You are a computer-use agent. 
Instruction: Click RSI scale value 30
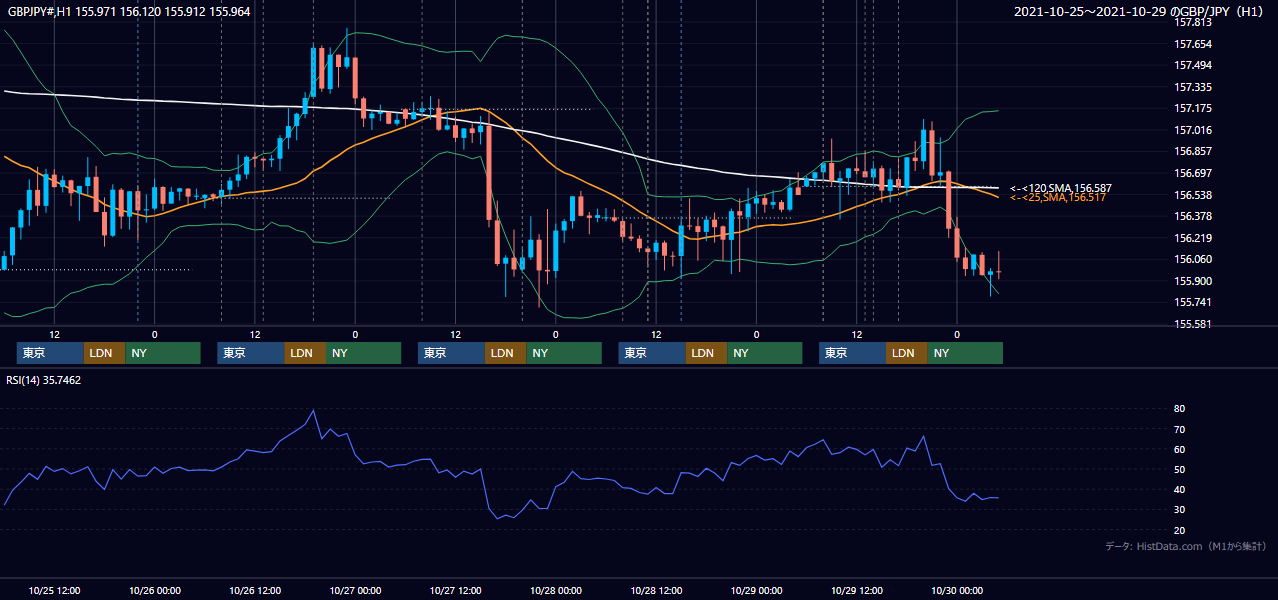coord(1180,509)
